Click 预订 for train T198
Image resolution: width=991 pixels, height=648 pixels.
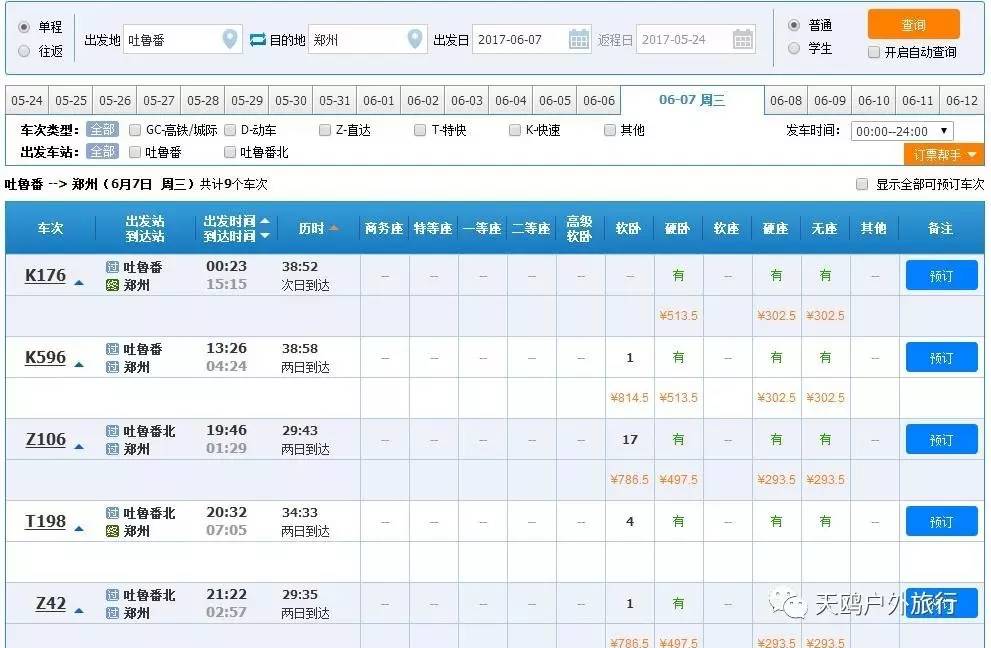pos(940,521)
